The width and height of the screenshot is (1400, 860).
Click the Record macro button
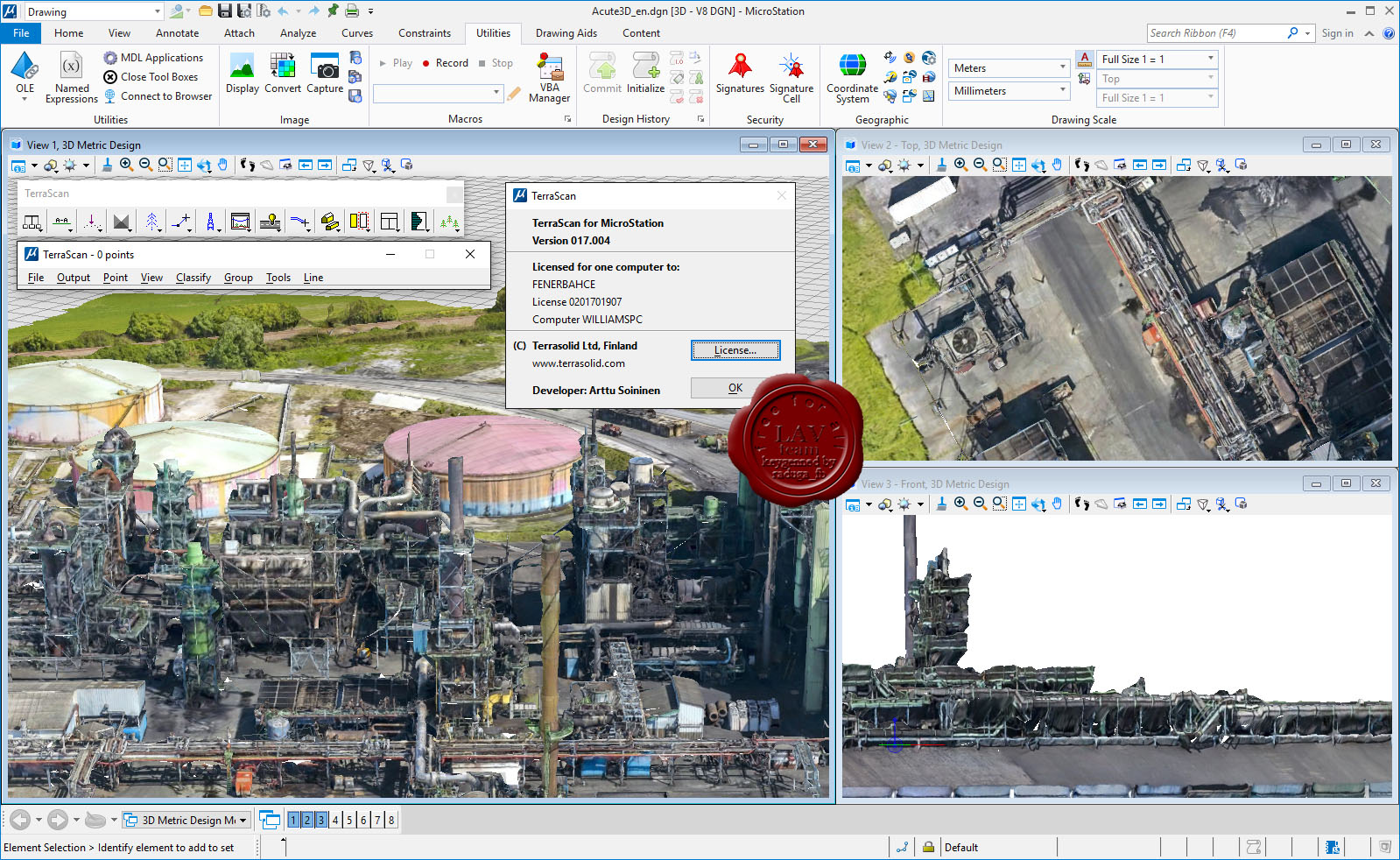point(445,63)
